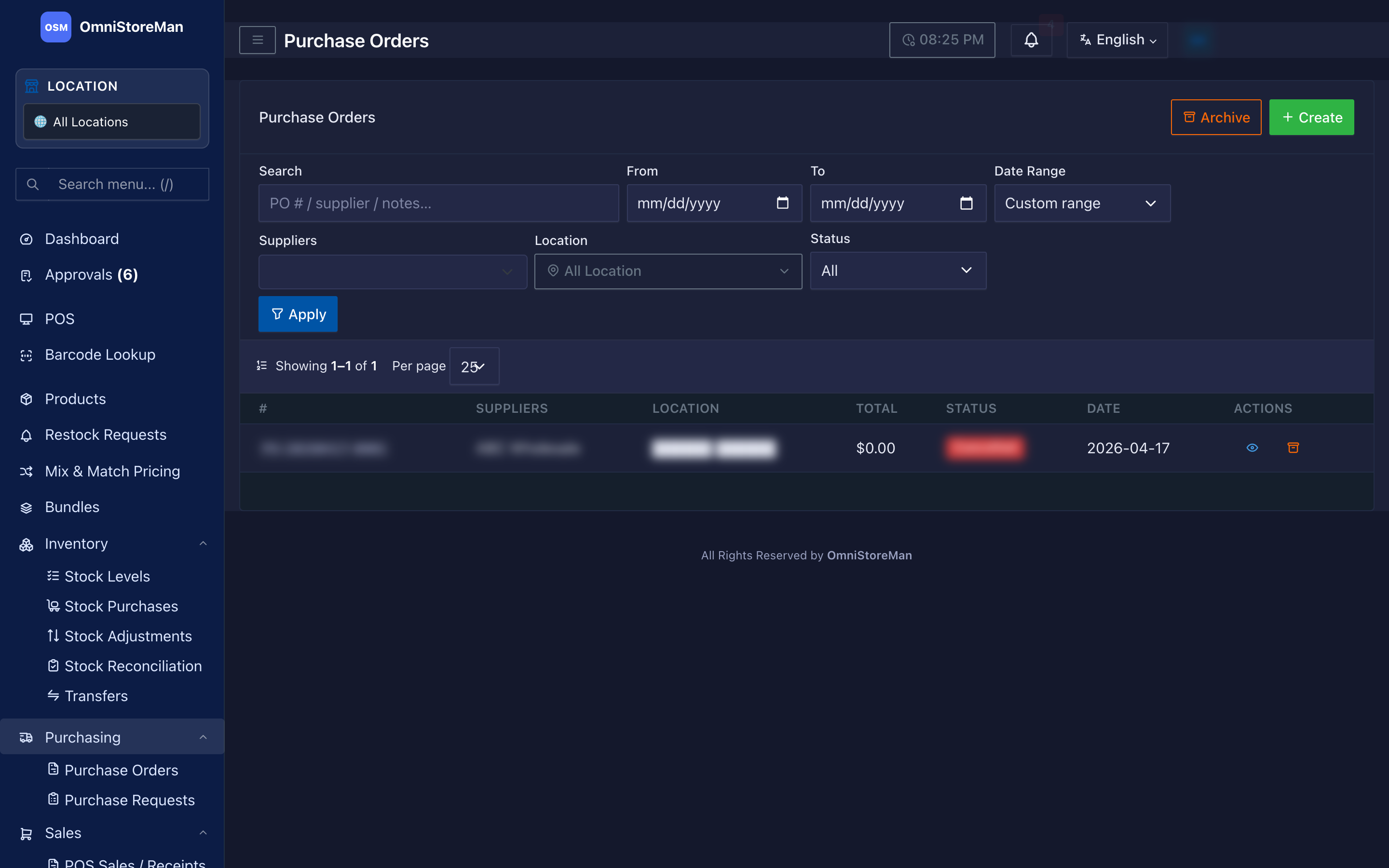This screenshot has height=868, width=1389.
Task: Archive the purchase order row icon
Action: click(1293, 448)
